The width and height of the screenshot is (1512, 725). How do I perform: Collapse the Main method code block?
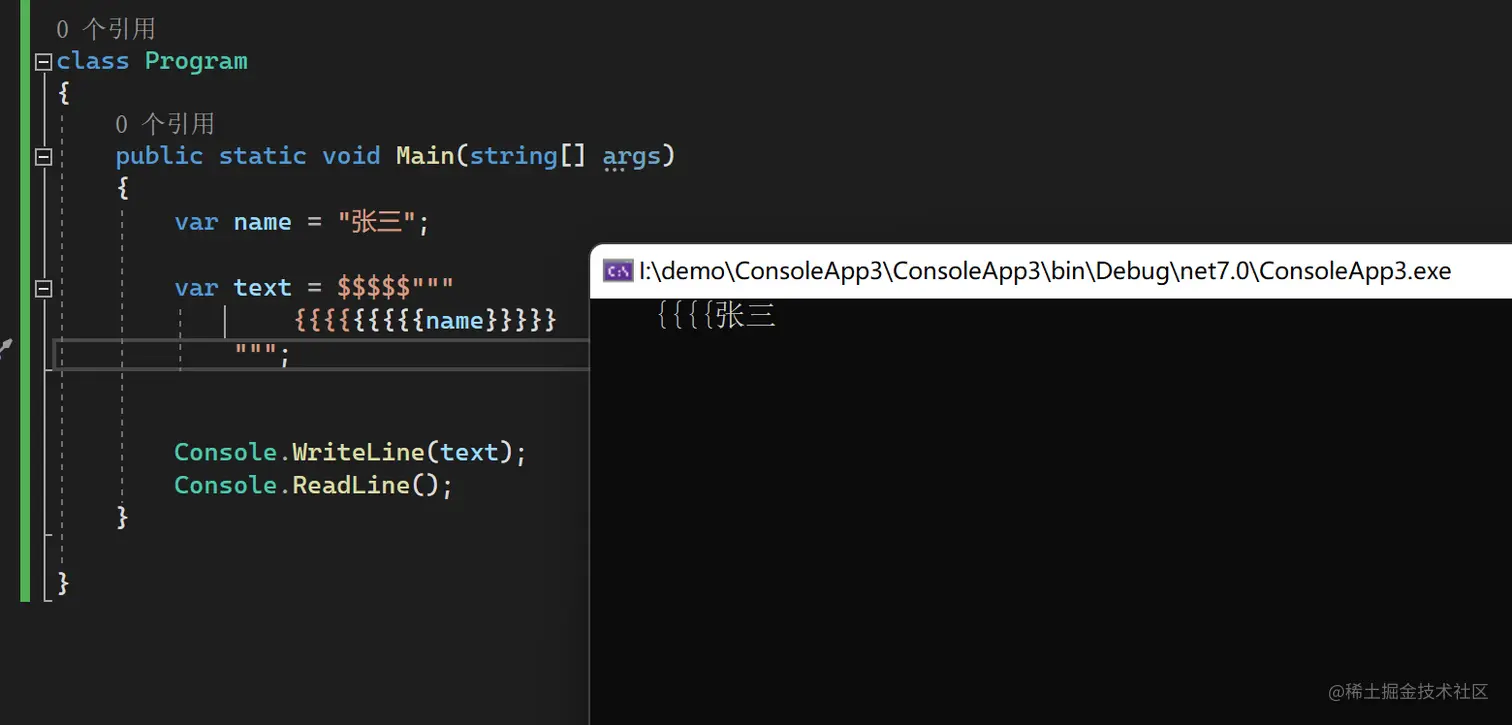pyautogui.click(x=43, y=157)
